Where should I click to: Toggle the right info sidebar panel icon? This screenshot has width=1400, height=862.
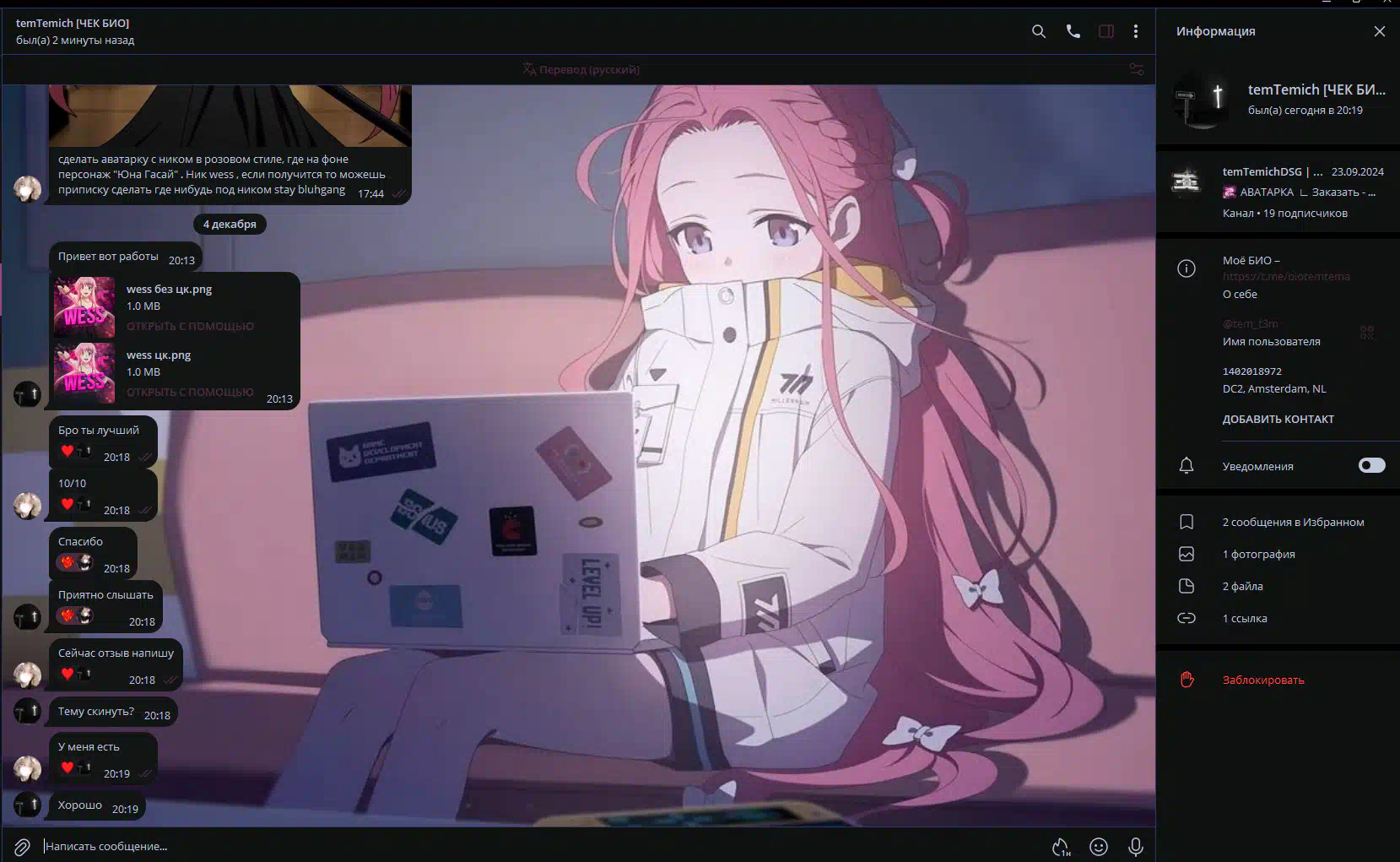tap(1106, 31)
